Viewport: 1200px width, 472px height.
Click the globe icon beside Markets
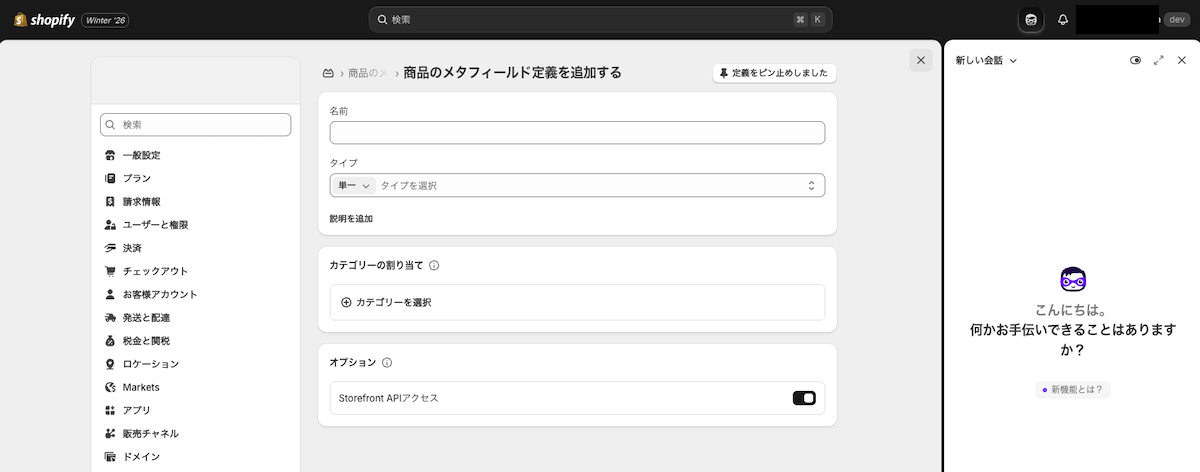coord(110,387)
